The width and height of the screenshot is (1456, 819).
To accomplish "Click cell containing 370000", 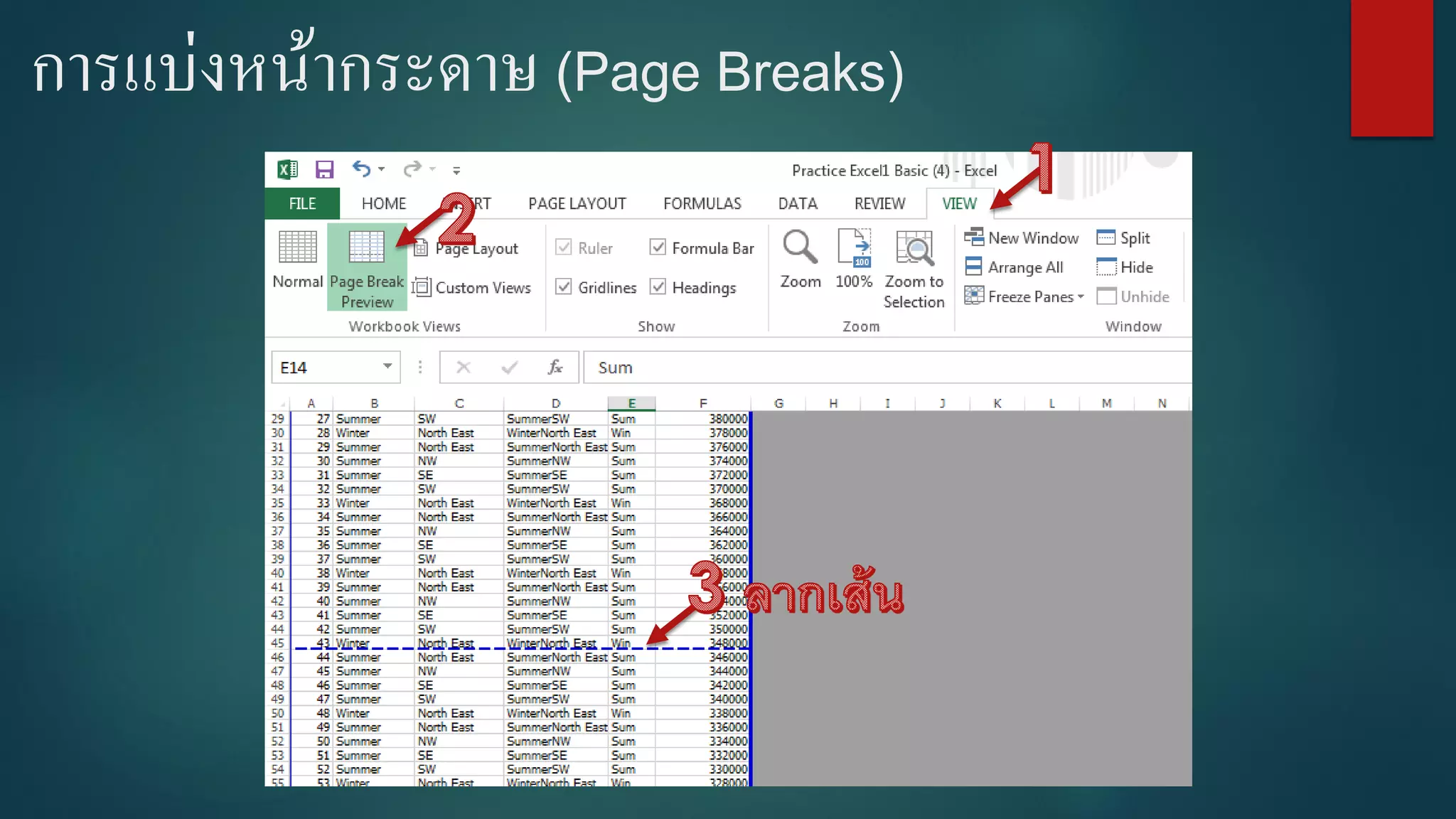I will pos(702,489).
